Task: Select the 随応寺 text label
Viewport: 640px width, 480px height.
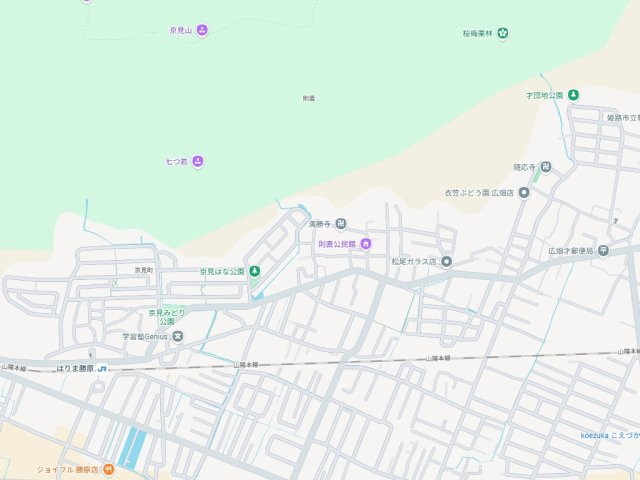Action: pos(524,167)
